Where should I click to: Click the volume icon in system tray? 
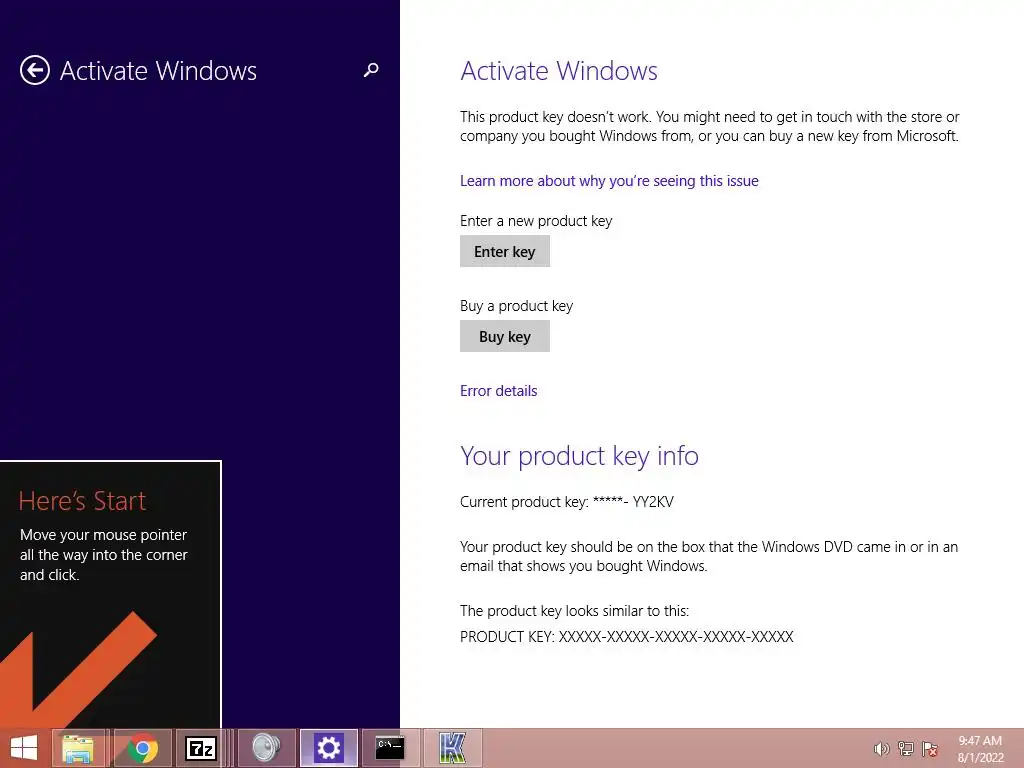tap(881, 749)
